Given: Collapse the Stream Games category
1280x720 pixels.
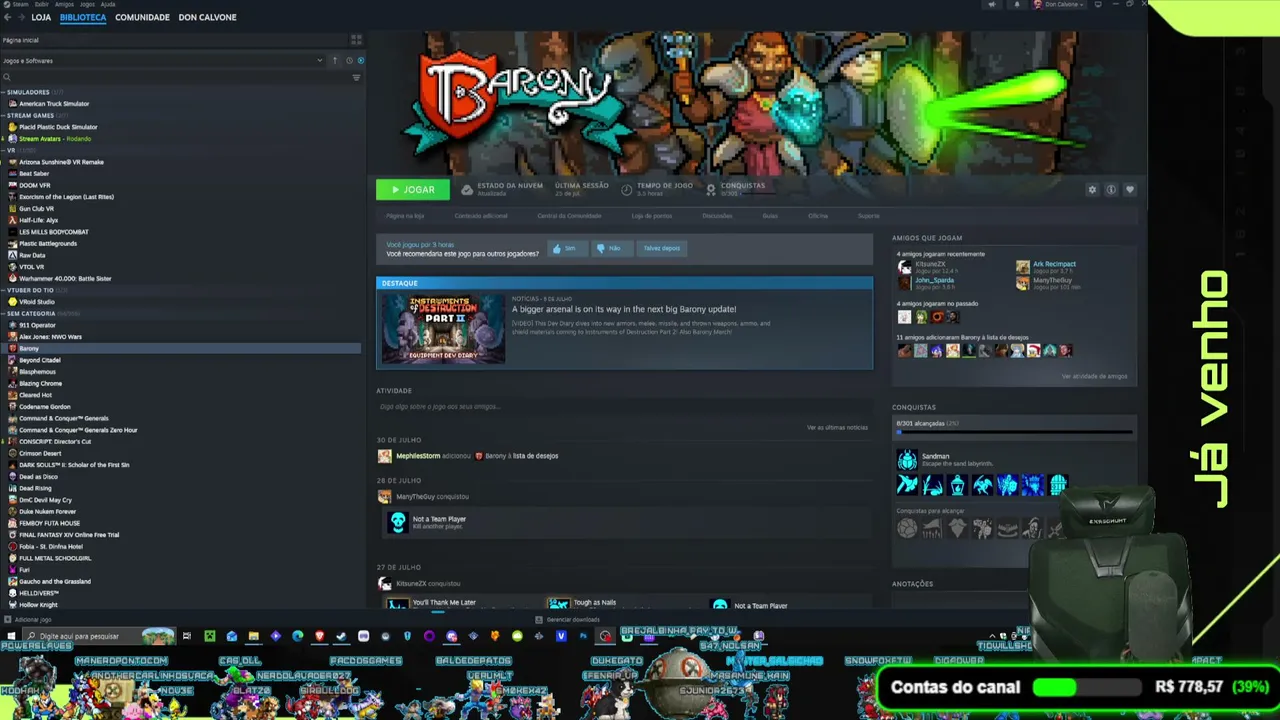Looking at the screenshot, I should coord(3,115).
